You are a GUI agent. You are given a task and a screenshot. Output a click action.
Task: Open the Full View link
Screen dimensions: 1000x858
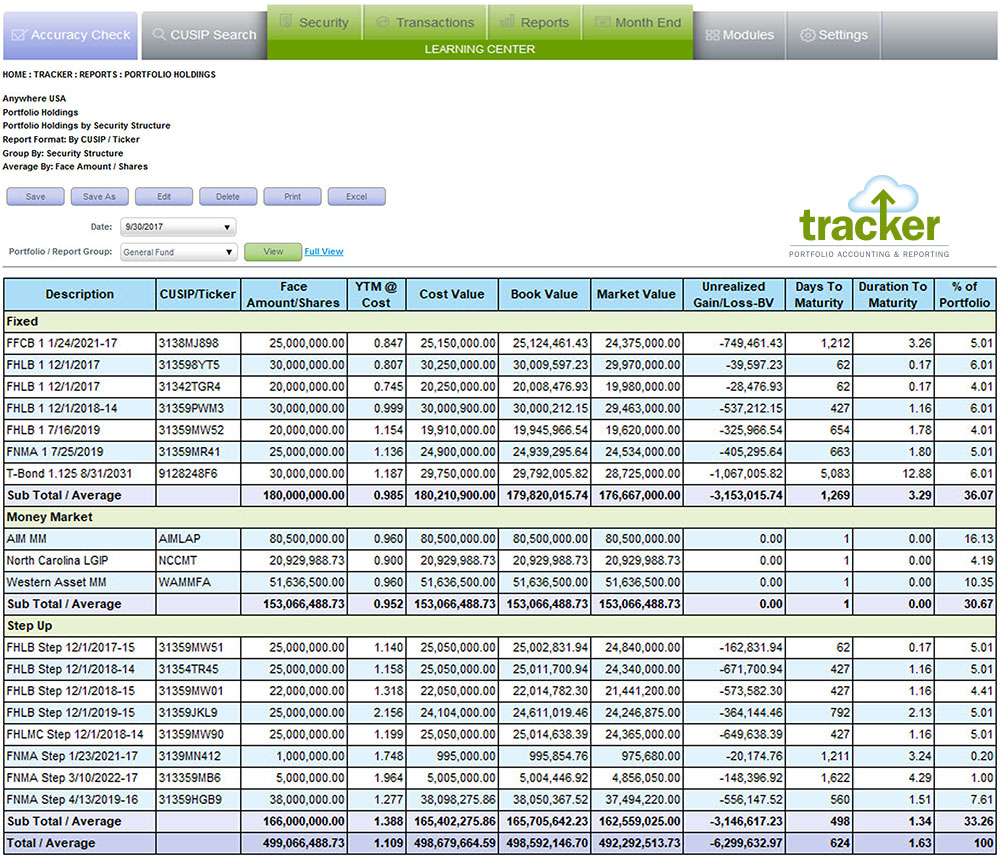tap(324, 252)
